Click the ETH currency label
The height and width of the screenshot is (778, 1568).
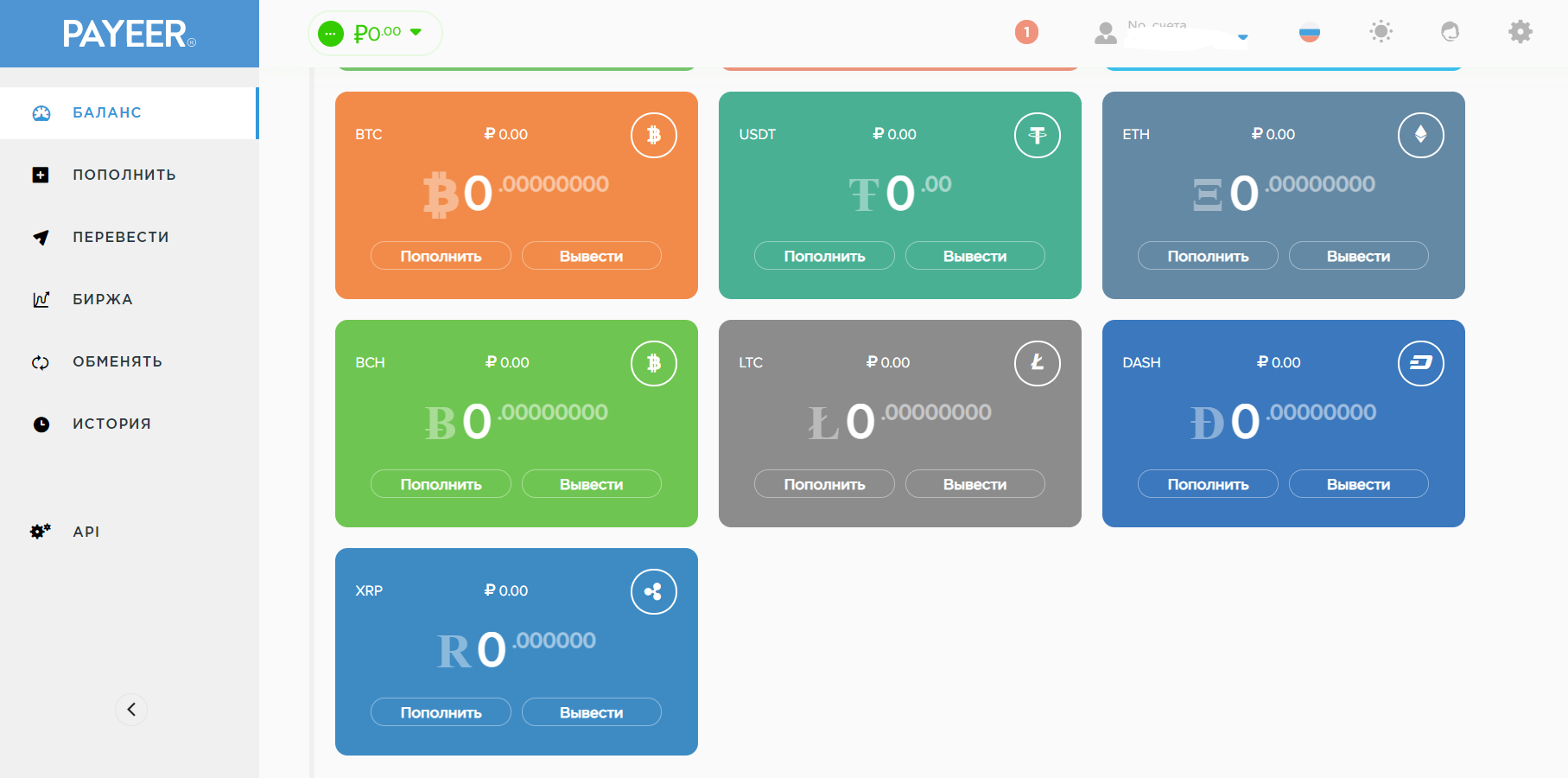(1136, 135)
